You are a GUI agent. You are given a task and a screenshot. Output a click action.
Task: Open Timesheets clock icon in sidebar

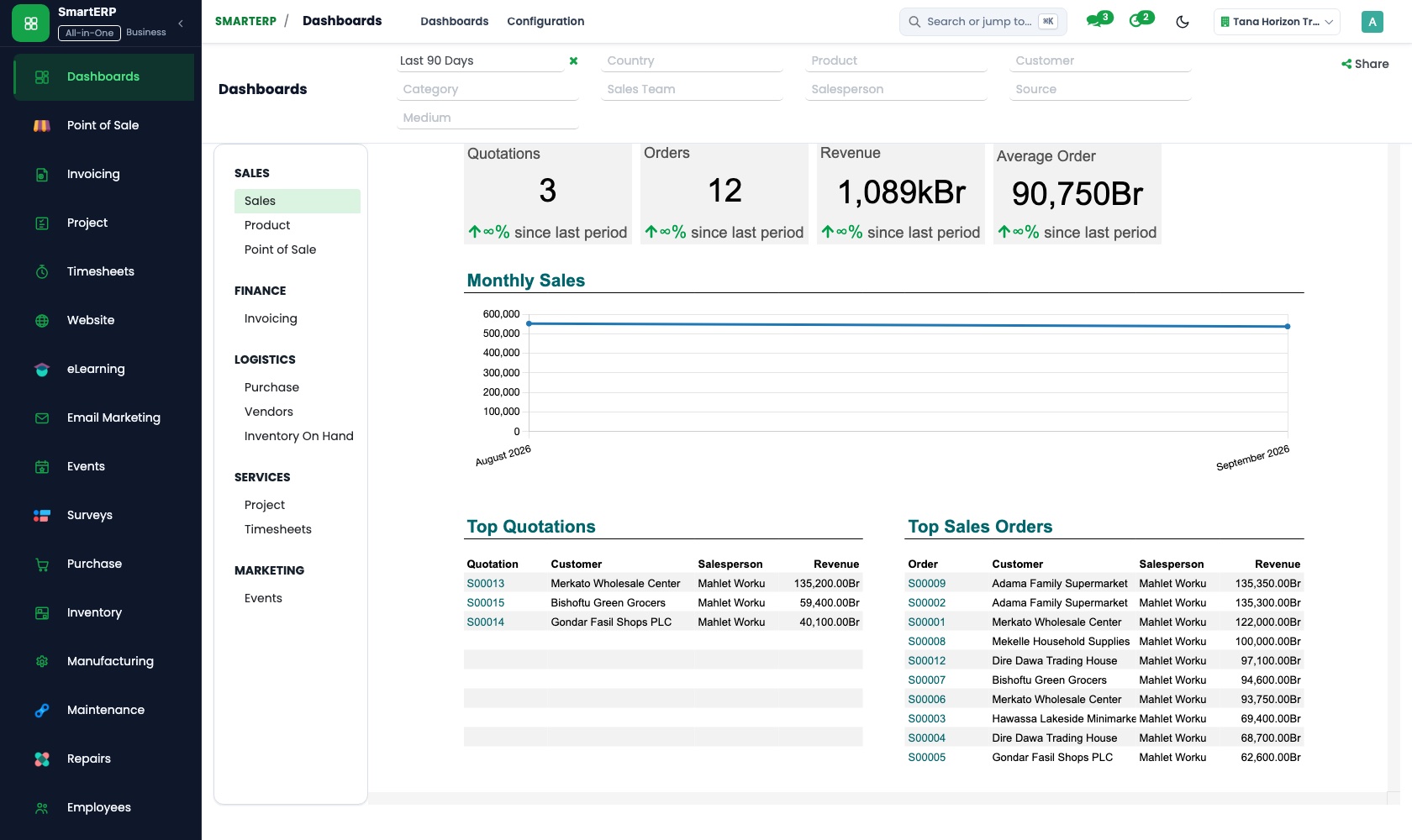(x=42, y=271)
